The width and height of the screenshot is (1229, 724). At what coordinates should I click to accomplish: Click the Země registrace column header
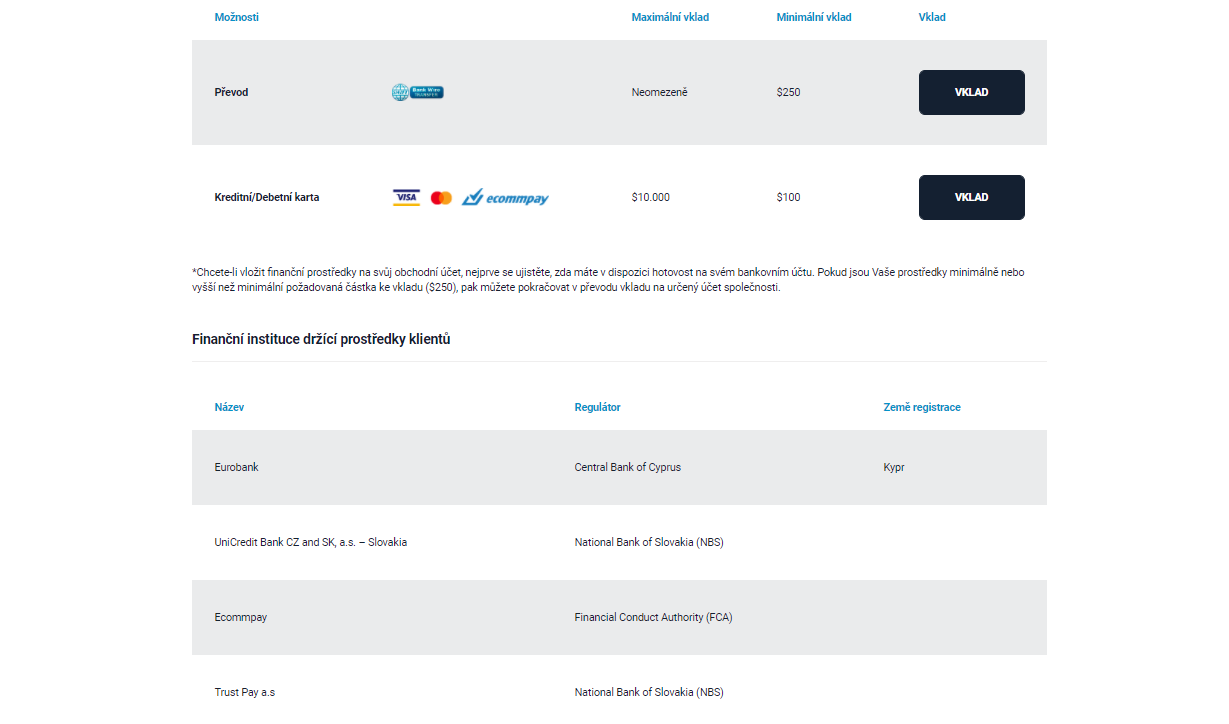tap(922, 407)
